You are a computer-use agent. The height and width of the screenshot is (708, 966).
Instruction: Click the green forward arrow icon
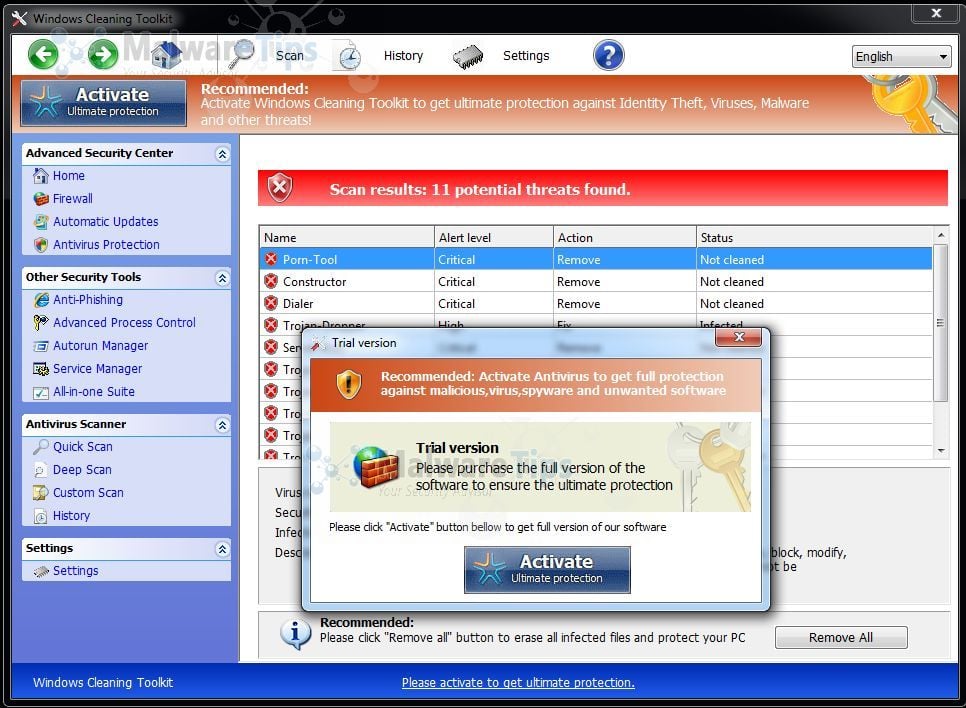click(103, 55)
